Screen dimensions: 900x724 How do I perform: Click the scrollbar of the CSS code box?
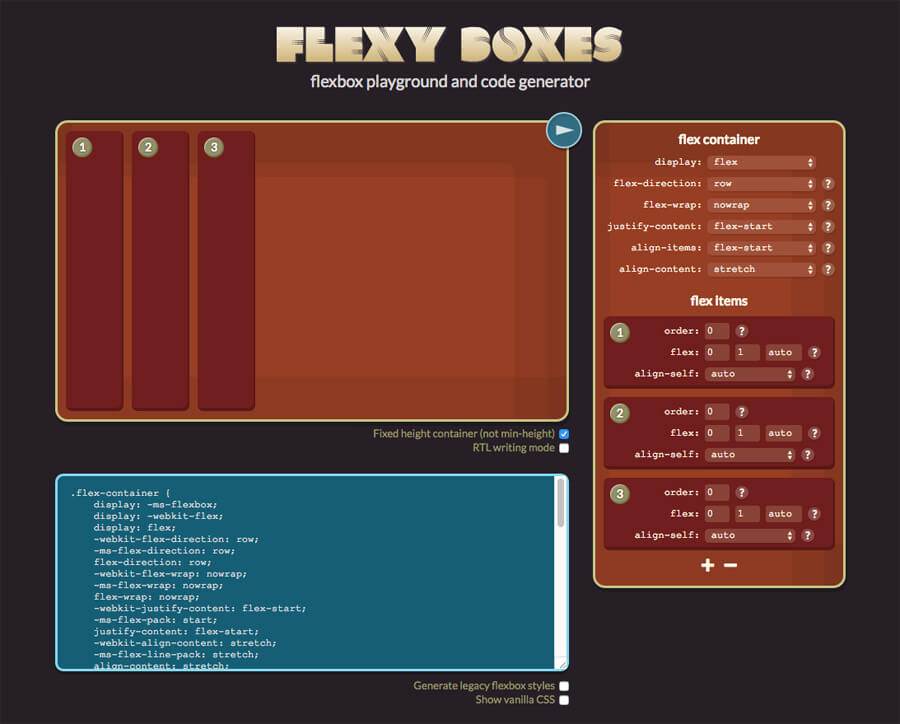coord(561,502)
